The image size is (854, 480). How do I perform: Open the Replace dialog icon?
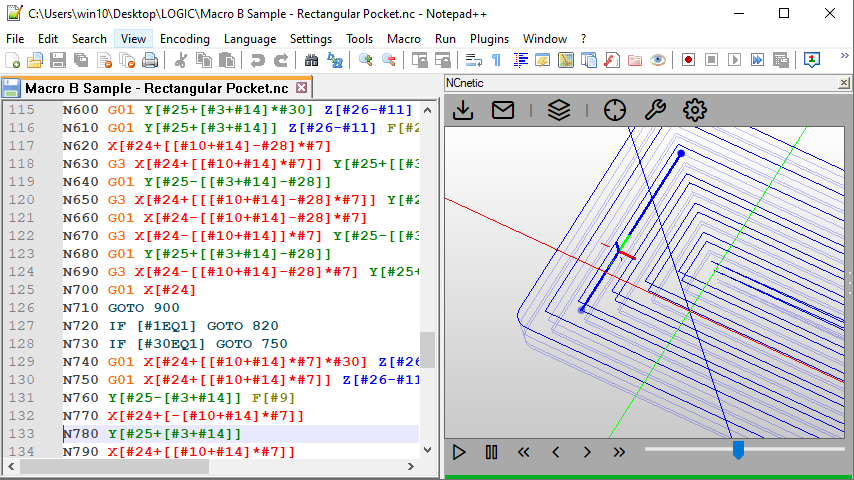(x=334, y=60)
